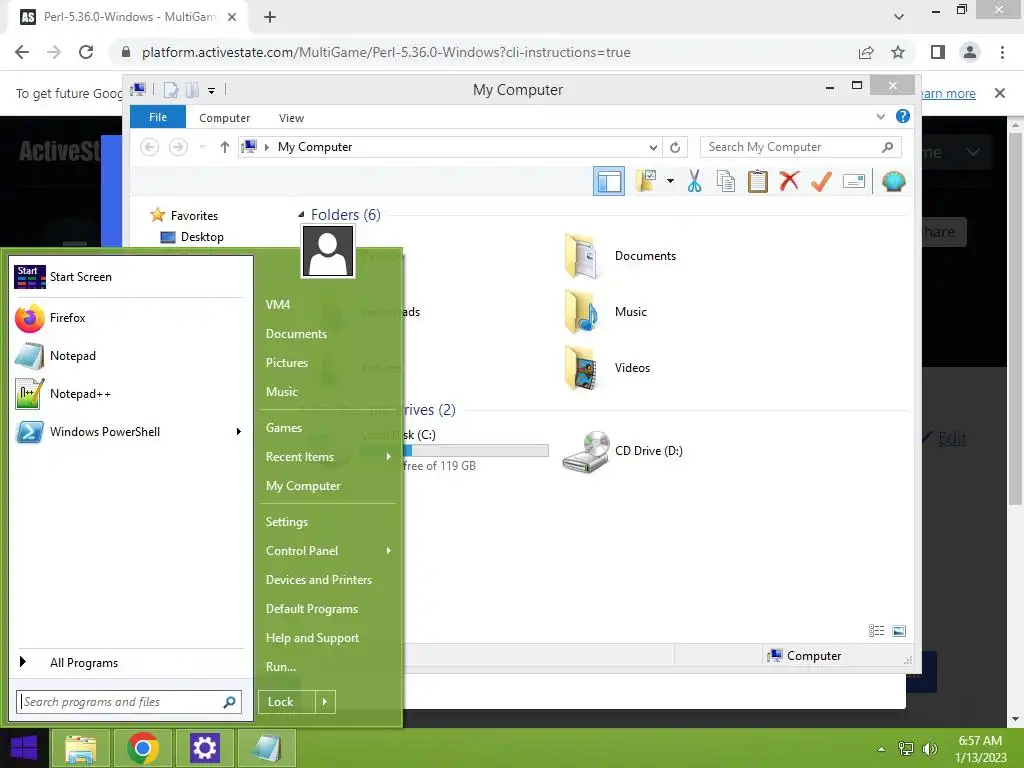
Task: Click the blue shell icon in toolbar
Action: click(x=893, y=181)
